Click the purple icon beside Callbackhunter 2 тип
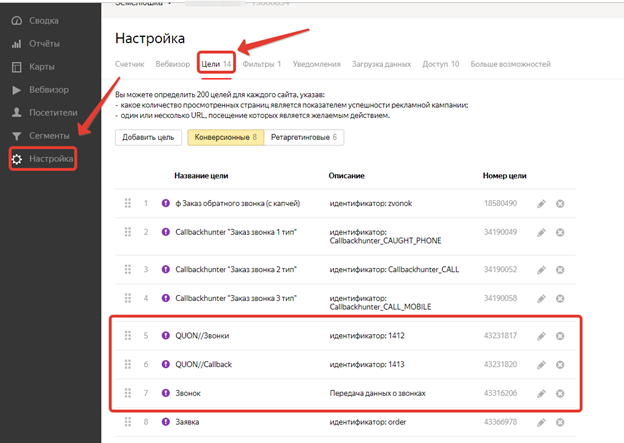The width and height of the screenshot is (624, 443). point(166,269)
